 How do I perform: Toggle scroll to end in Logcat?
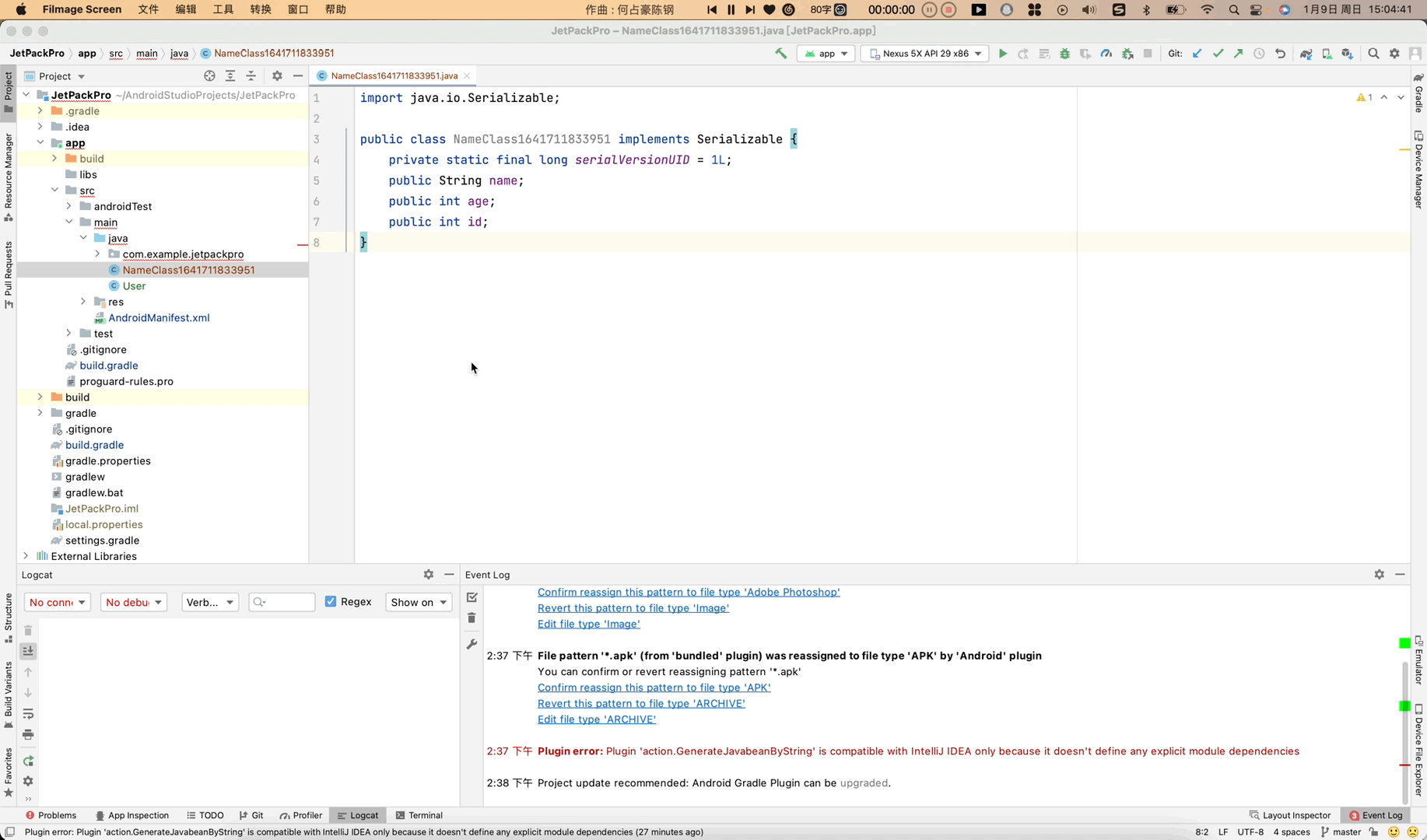(28, 651)
